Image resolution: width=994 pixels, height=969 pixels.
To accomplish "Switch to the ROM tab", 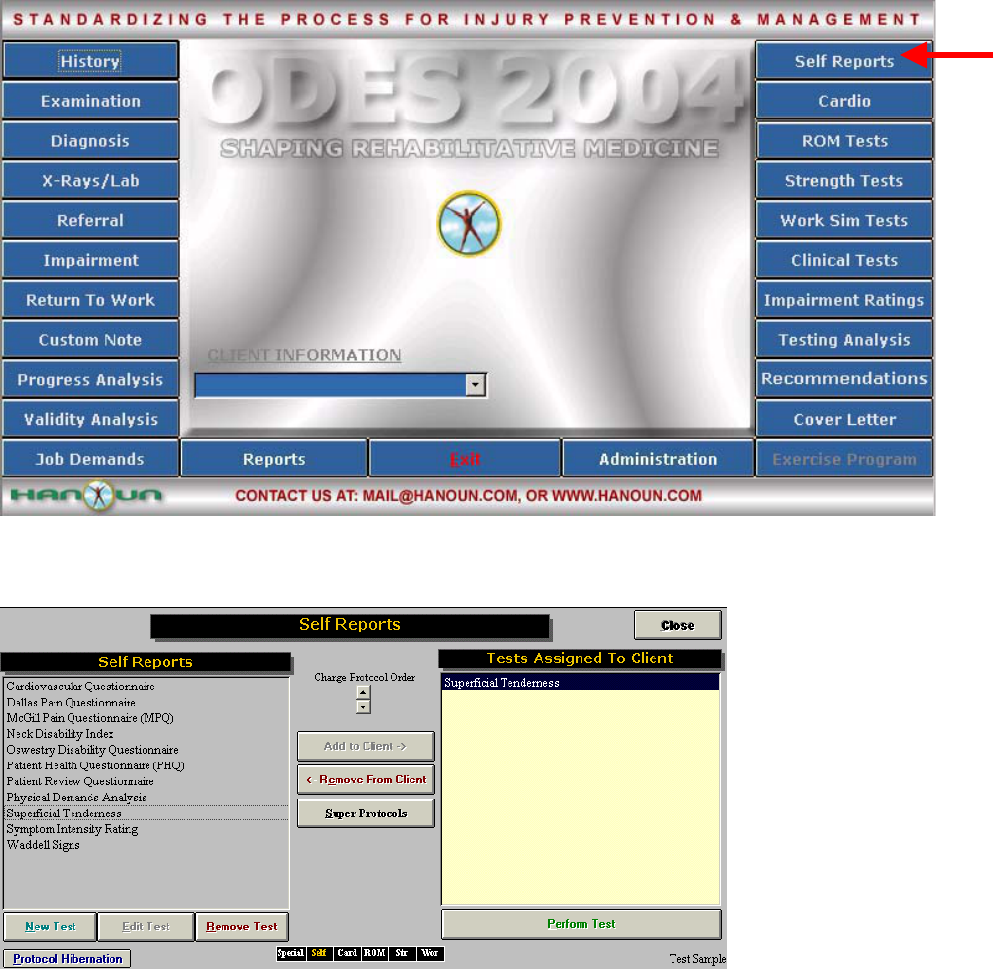I will 375,953.
